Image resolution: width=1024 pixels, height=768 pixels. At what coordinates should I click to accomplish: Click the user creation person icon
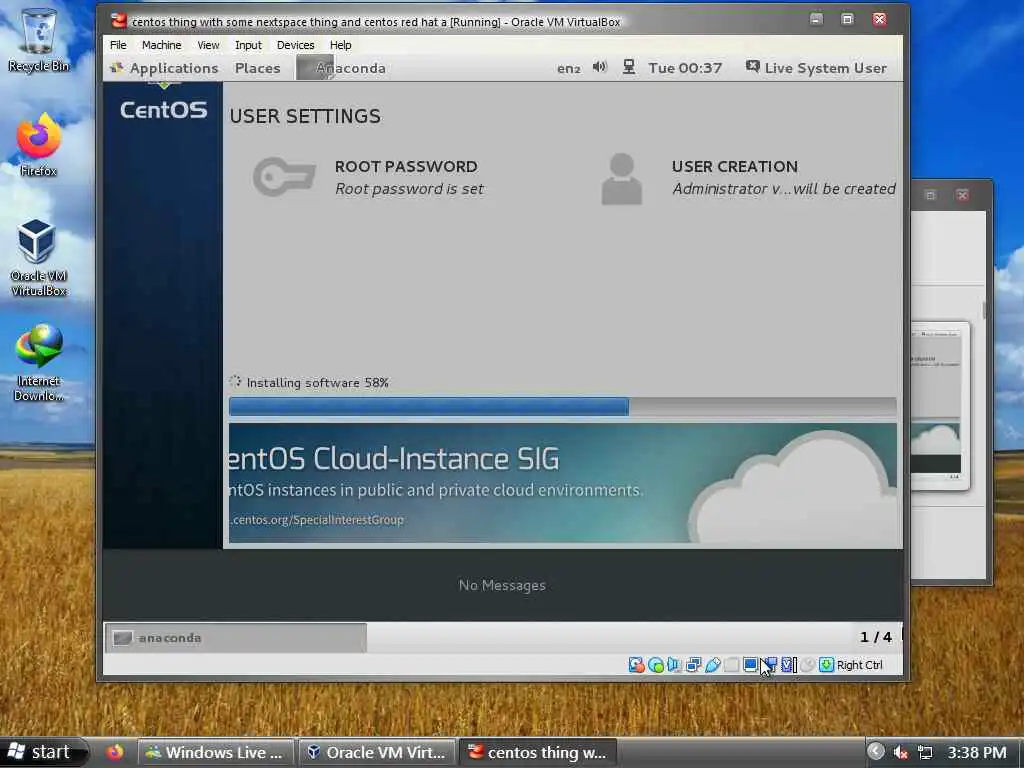(x=621, y=179)
